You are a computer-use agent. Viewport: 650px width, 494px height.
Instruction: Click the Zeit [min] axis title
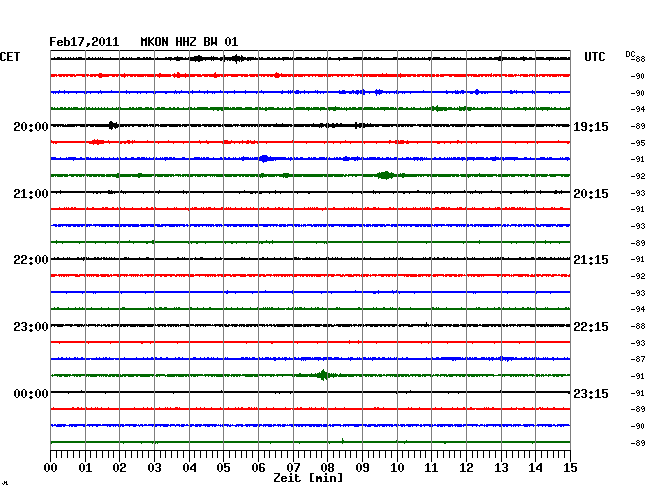[x=308, y=478]
